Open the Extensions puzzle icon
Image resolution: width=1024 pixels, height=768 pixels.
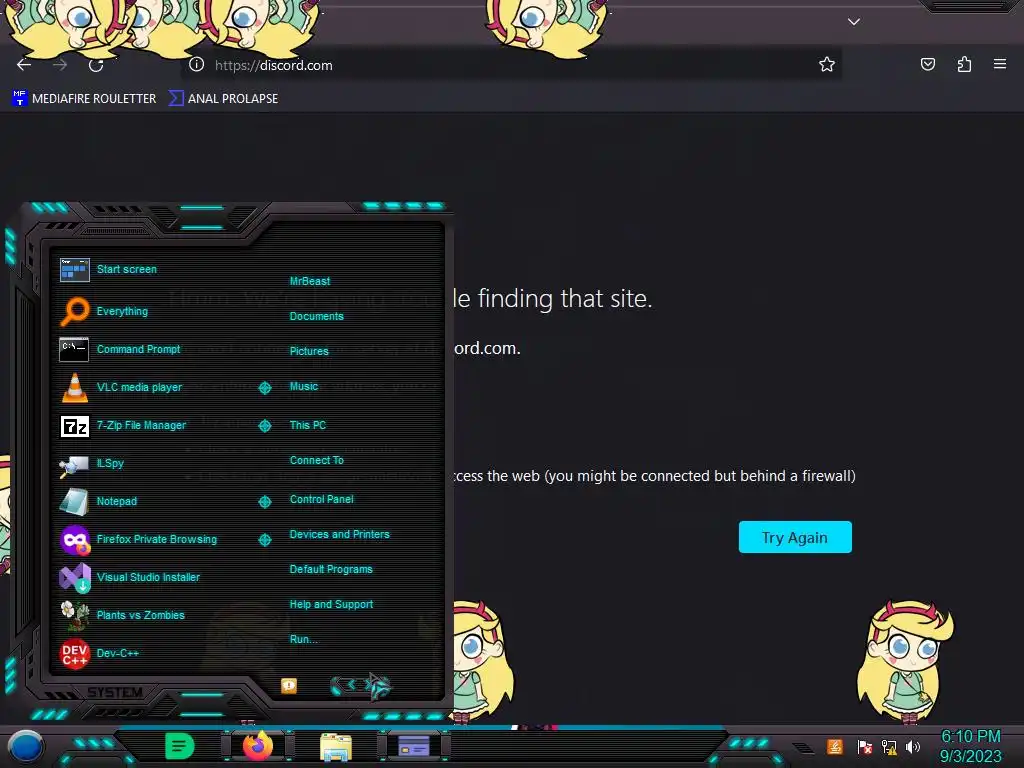(x=964, y=64)
